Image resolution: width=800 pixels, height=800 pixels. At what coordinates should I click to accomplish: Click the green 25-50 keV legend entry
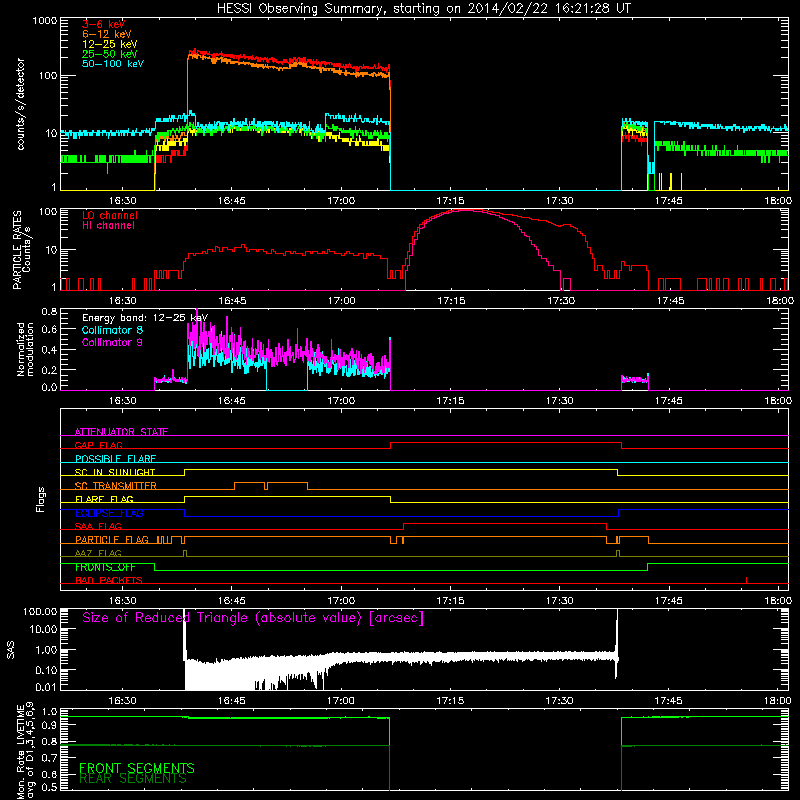(110, 54)
